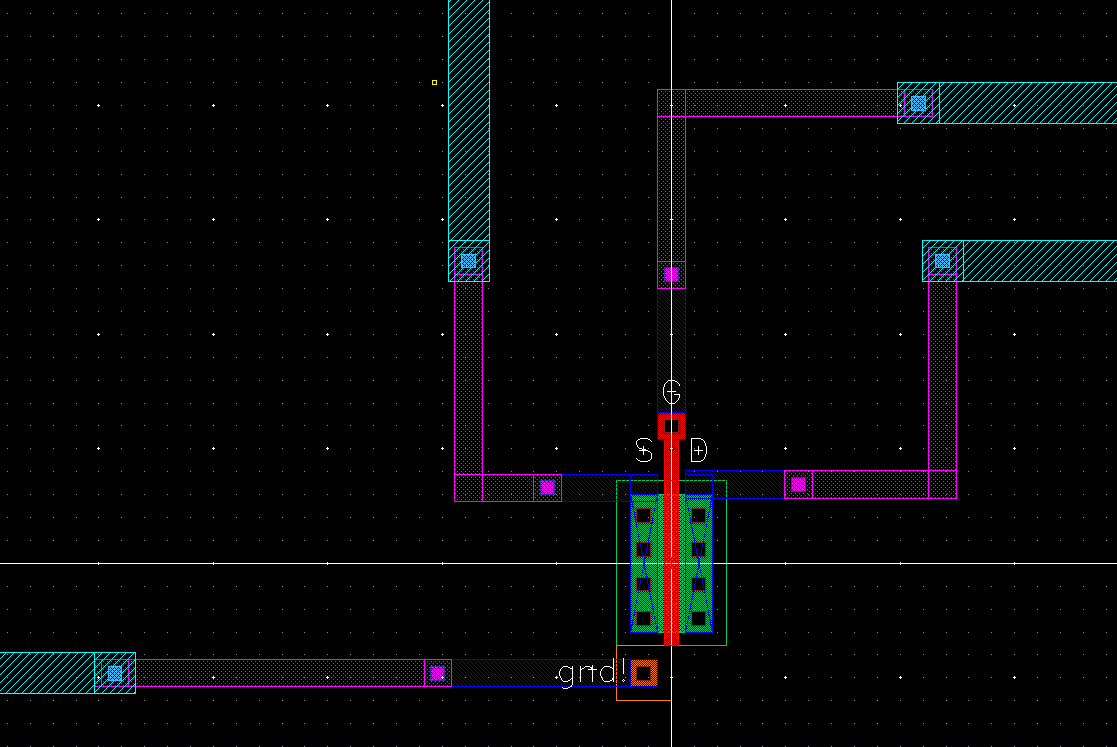Select the bottommost contact in the source column
The width and height of the screenshot is (1117, 747).
pyautogui.click(x=643, y=618)
